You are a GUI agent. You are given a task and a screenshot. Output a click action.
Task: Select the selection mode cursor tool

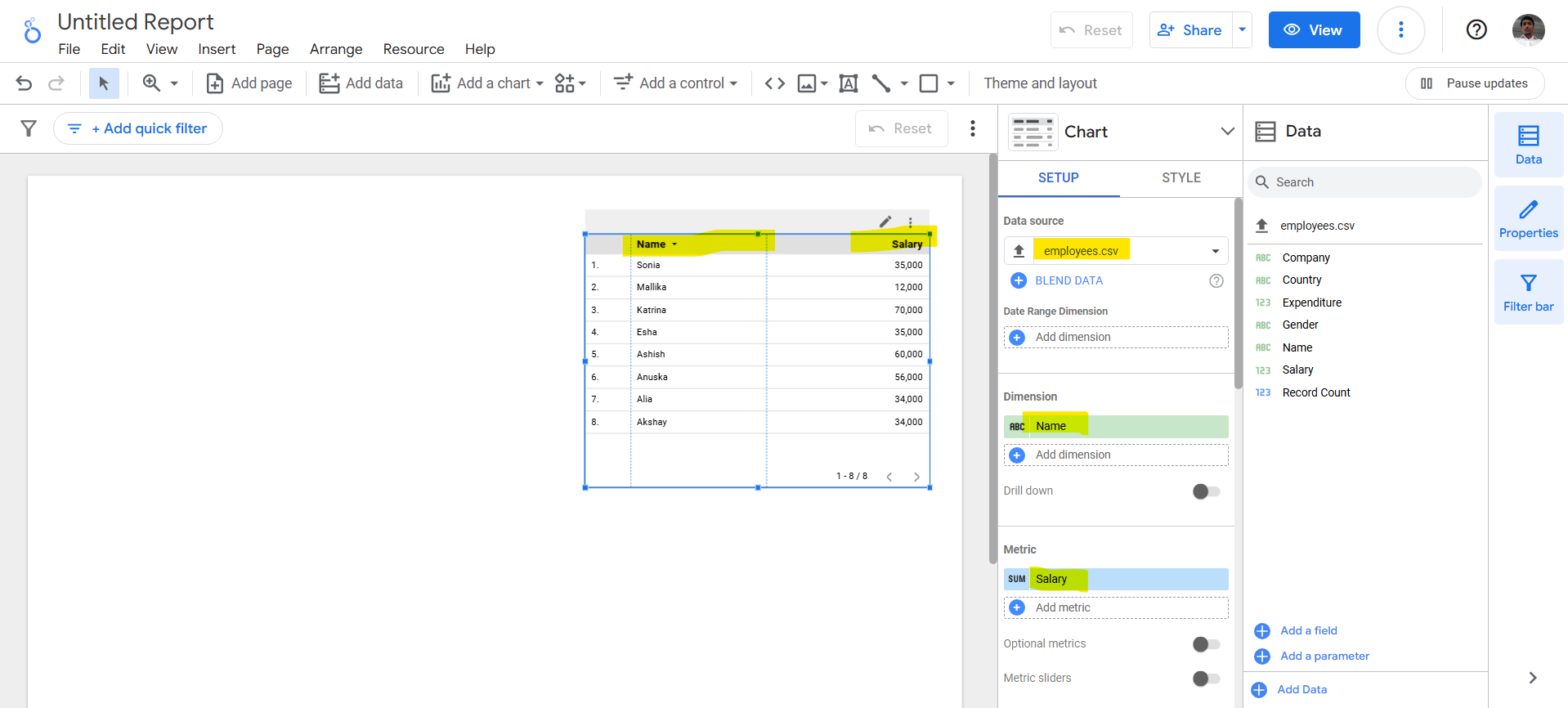104,83
